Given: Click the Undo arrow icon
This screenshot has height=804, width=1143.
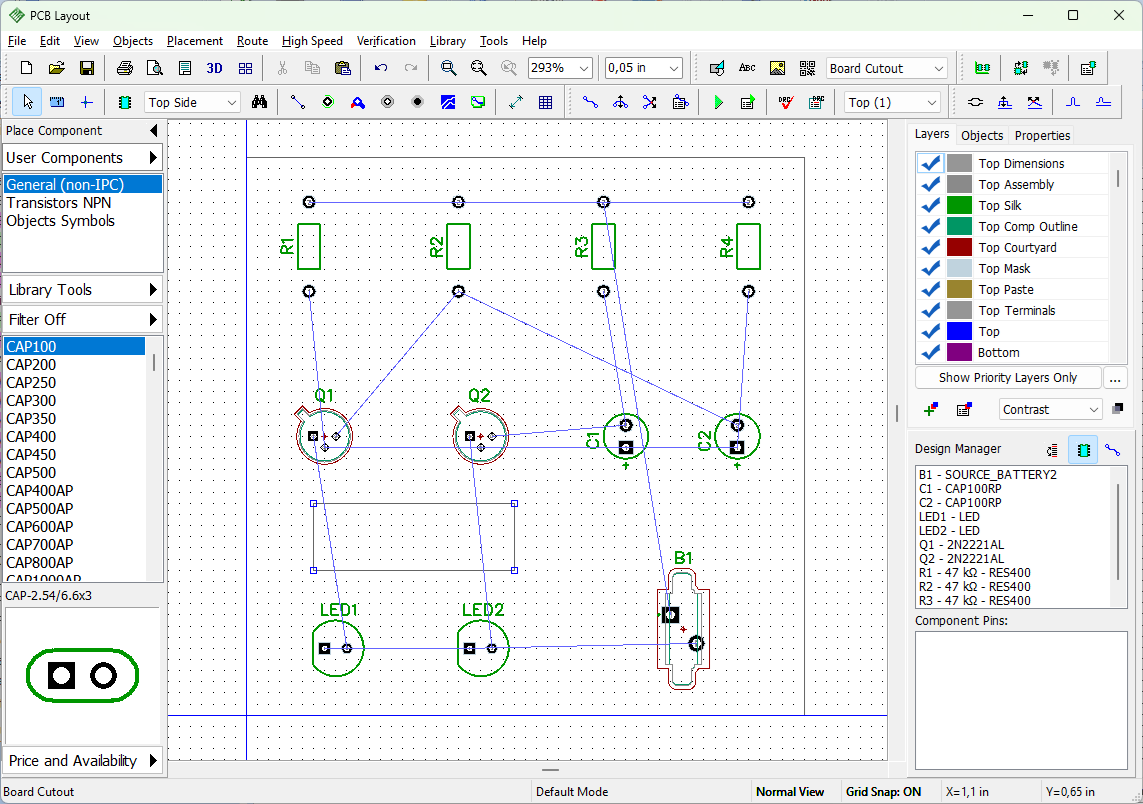Looking at the screenshot, I should tap(381, 68).
